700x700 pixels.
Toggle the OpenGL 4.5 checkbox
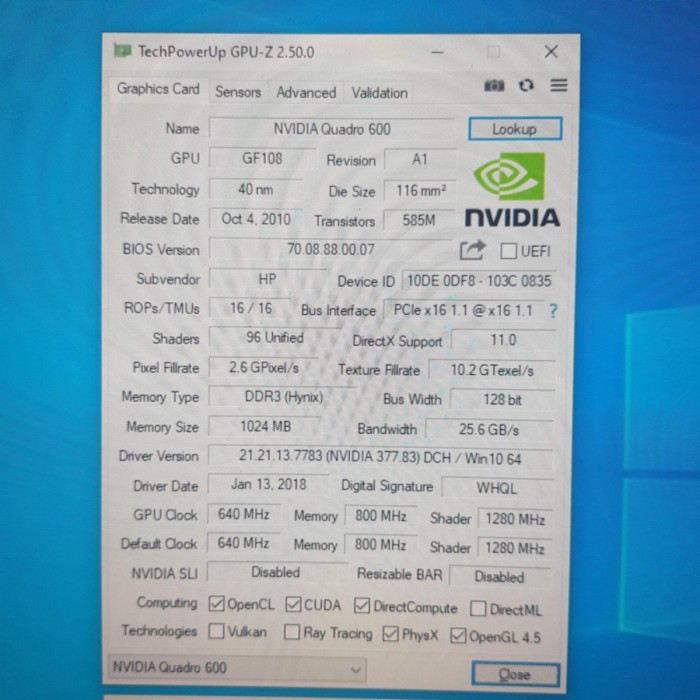(458, 635)
